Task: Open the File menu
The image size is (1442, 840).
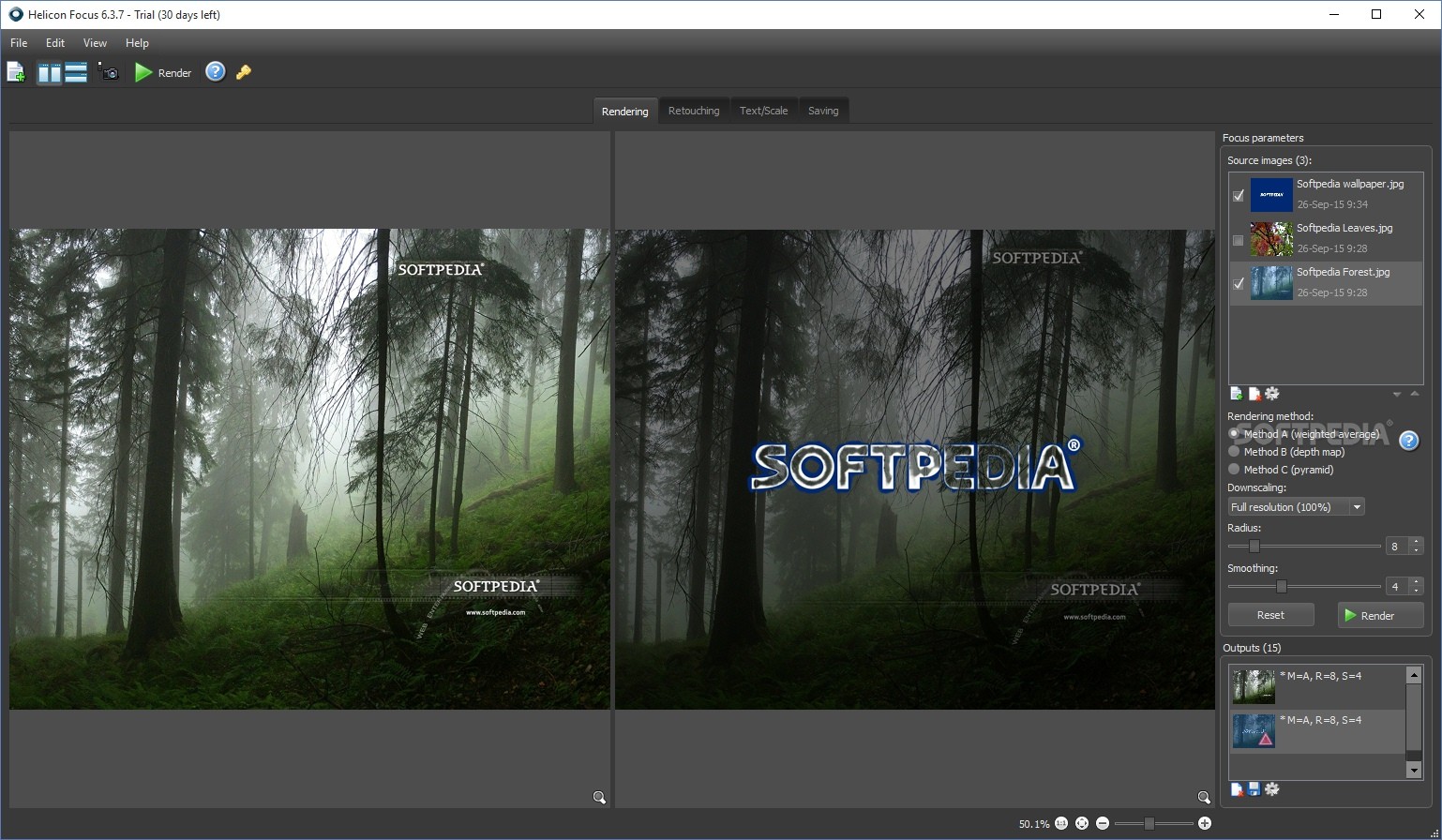Action: coord(19,43)
